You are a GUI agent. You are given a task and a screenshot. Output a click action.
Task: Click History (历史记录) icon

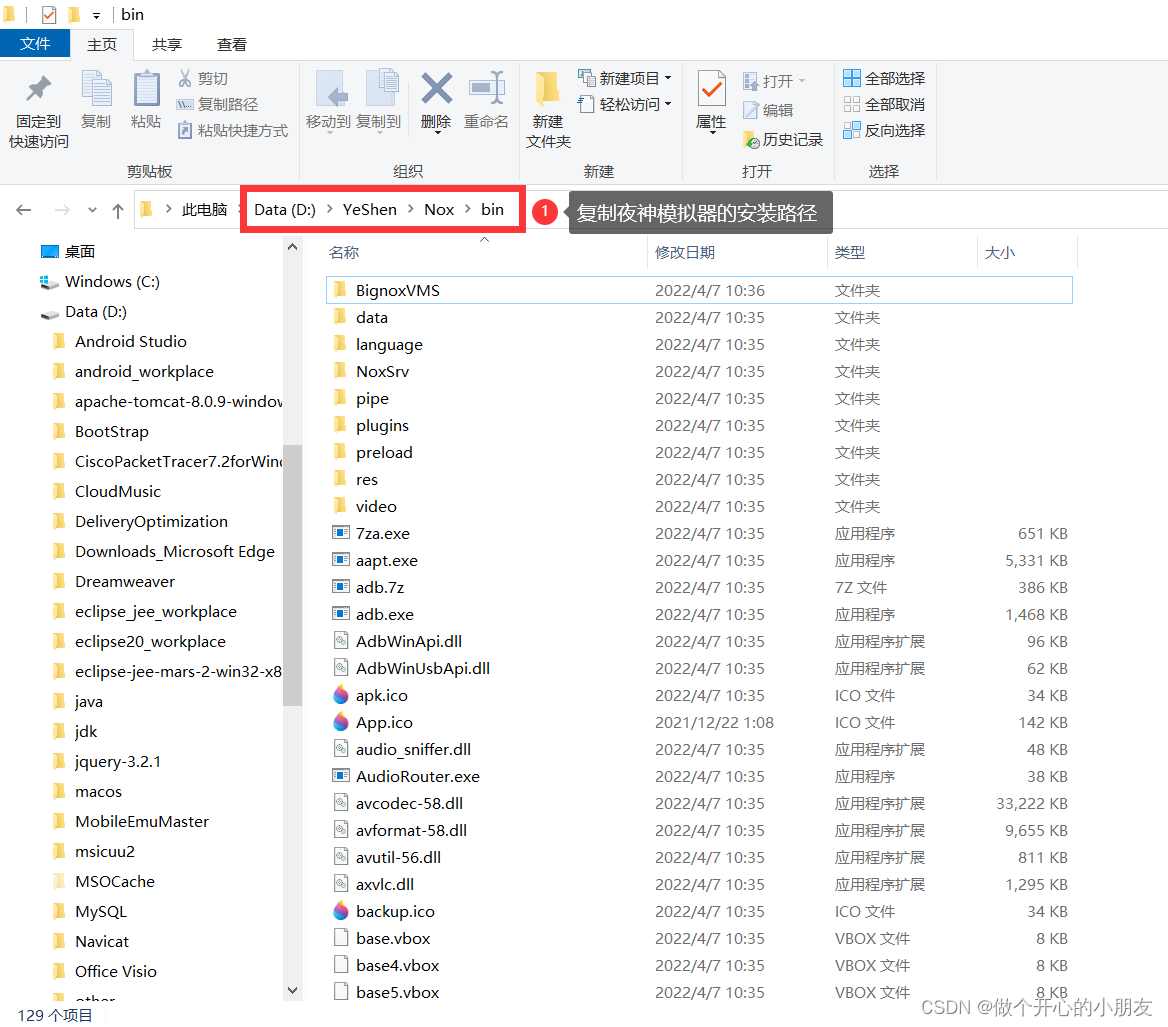pos(752,139)
